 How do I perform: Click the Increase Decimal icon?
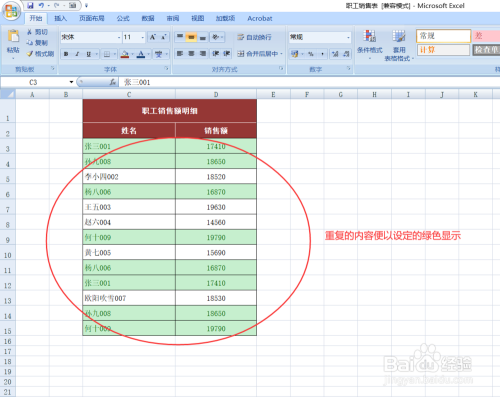coord(335,54)
